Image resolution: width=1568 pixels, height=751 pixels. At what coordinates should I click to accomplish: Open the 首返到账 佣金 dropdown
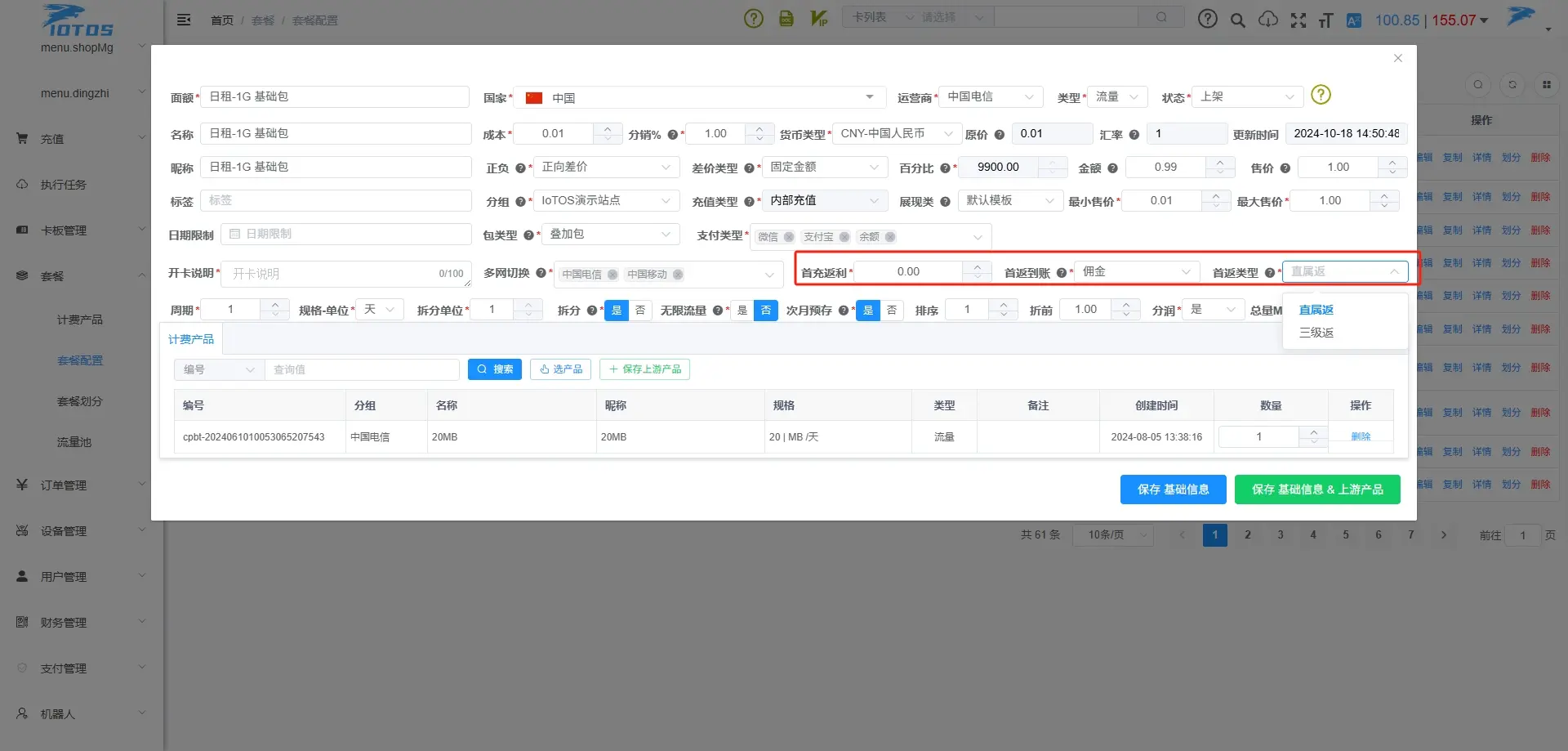(x=1137, y=271)
